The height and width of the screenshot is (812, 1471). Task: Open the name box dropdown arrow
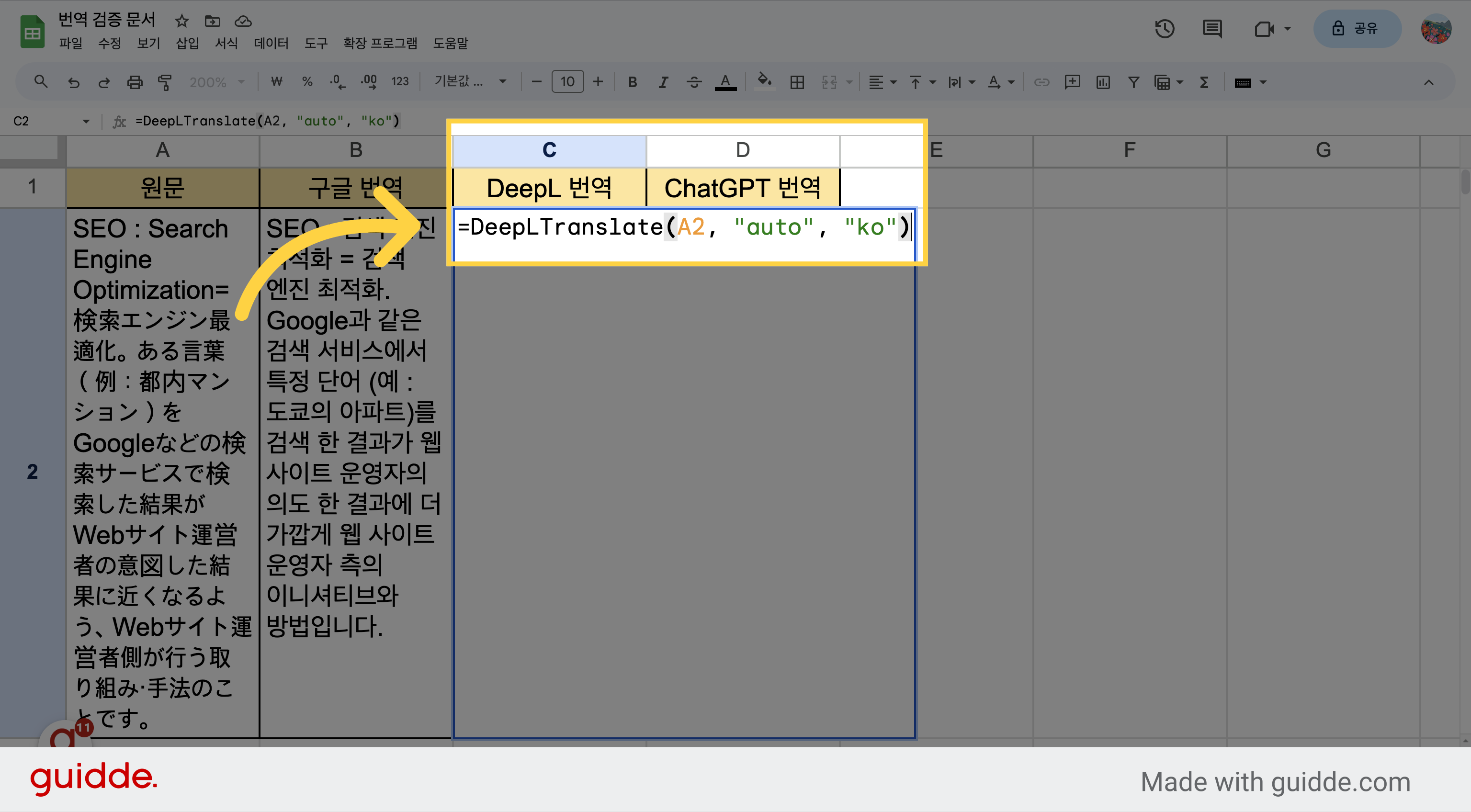tap(86, 121)
